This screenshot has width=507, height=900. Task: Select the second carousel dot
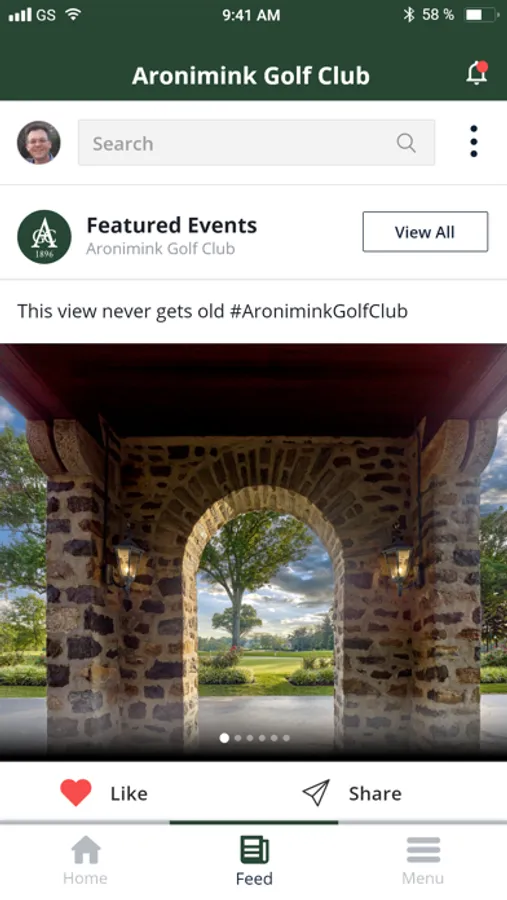238,738
